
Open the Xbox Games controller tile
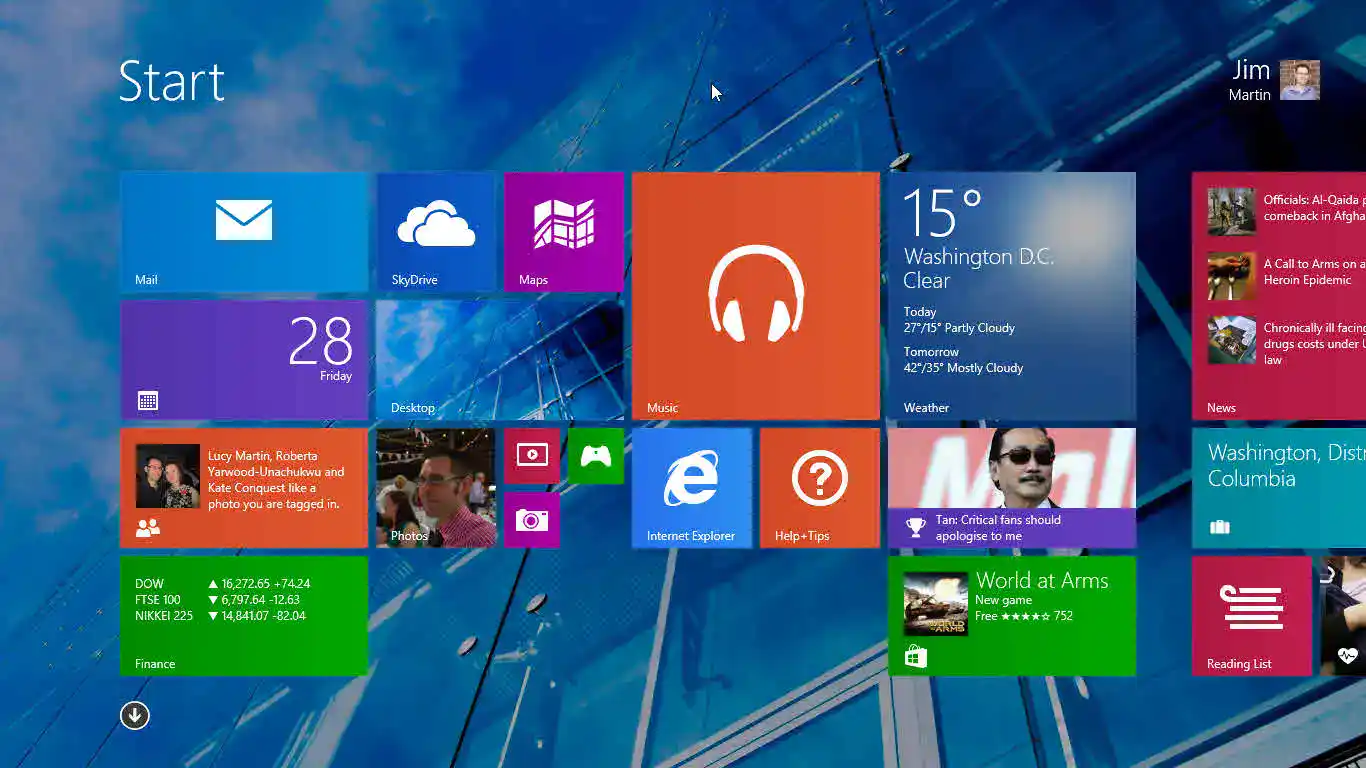595,455
